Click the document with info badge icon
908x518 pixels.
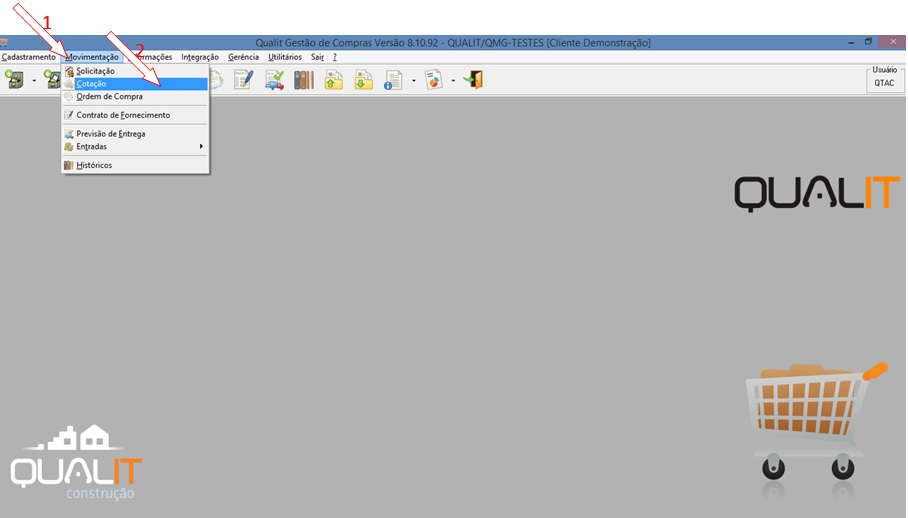(393, 80)
